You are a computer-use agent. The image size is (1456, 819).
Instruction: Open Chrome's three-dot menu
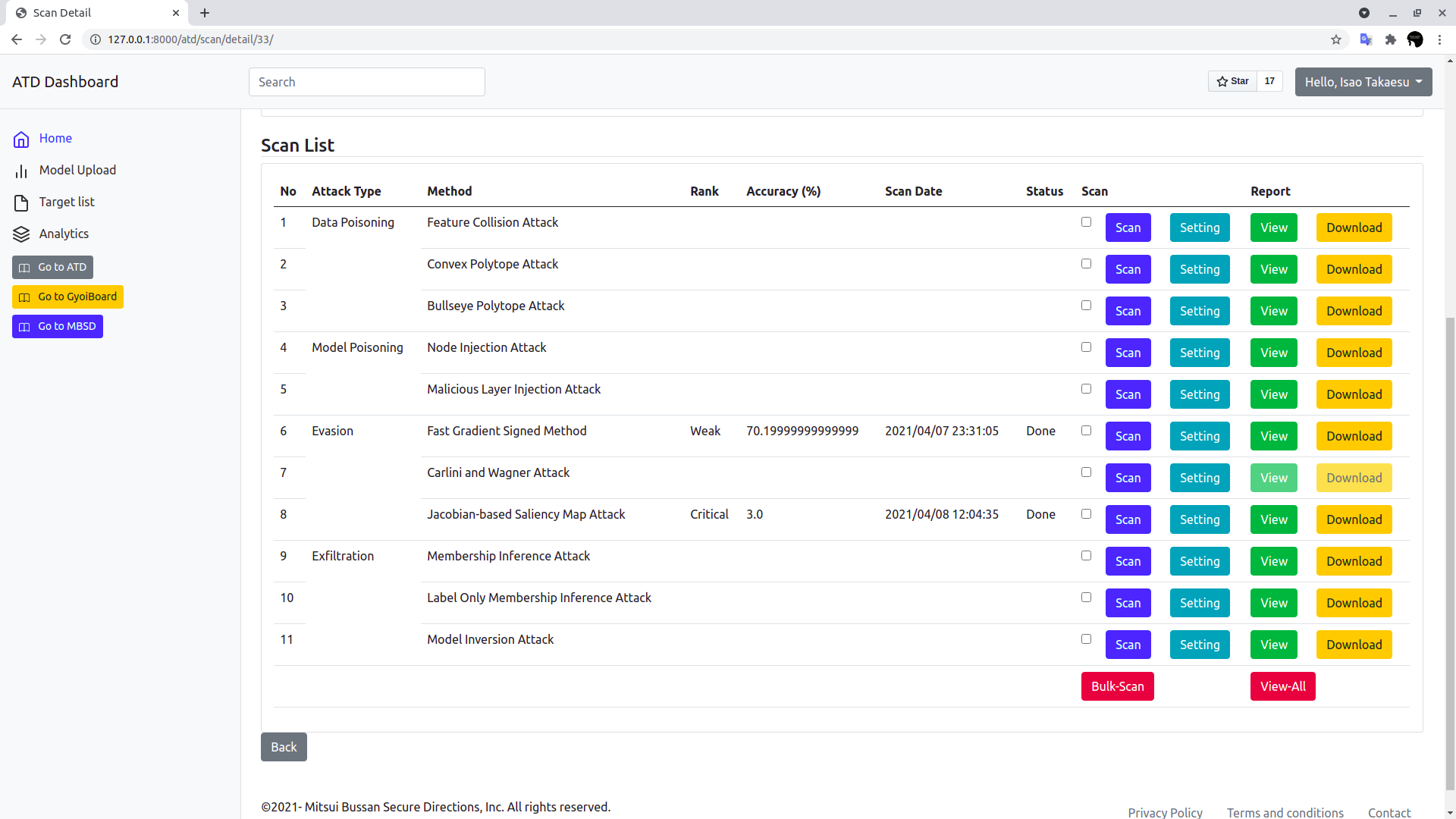(x=1439, y=39)
